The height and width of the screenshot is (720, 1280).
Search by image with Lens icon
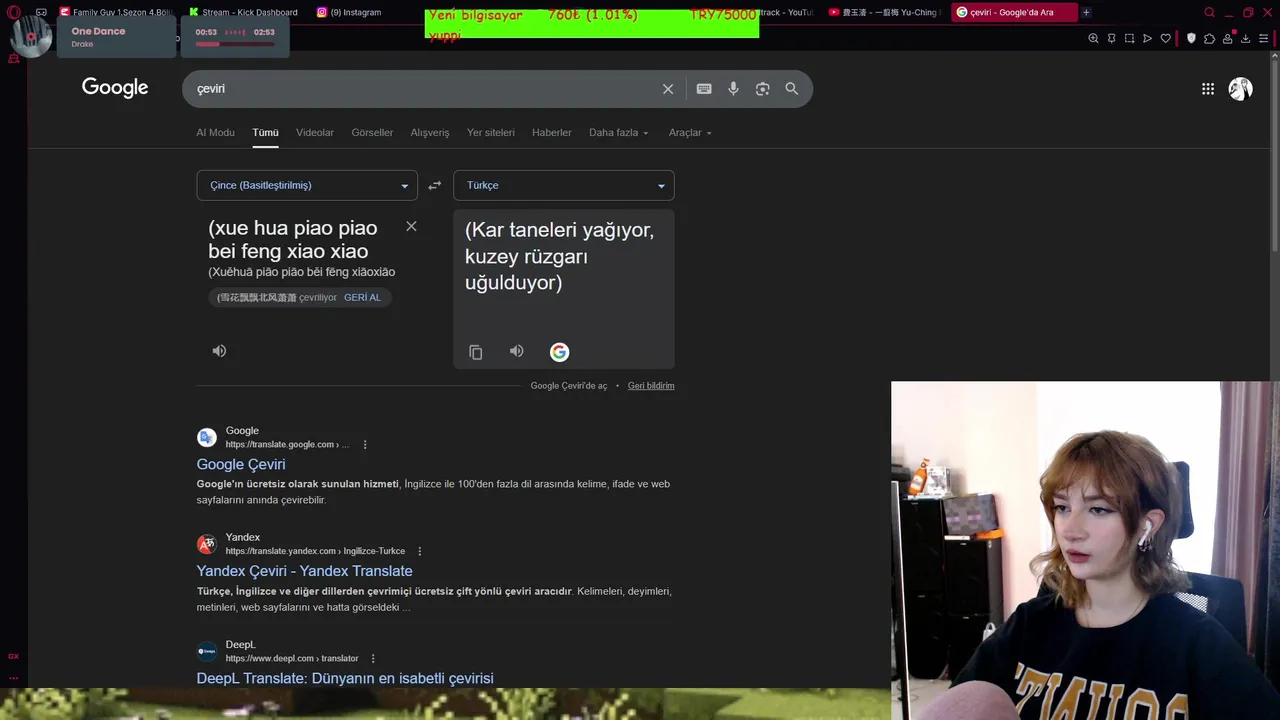762,89
